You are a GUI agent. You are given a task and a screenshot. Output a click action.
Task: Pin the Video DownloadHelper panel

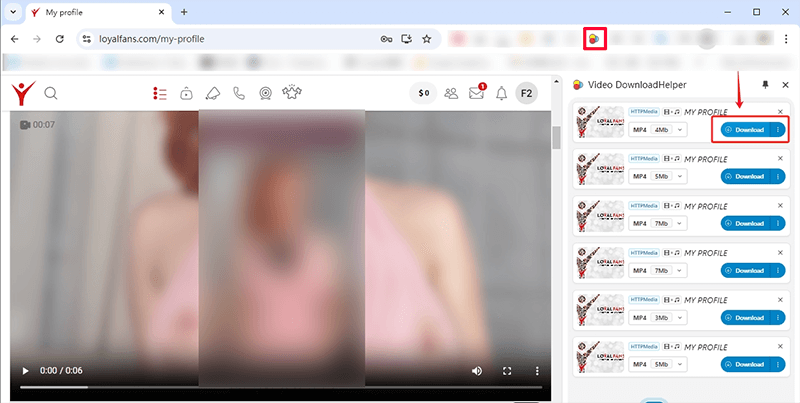(x=765, y=85)
